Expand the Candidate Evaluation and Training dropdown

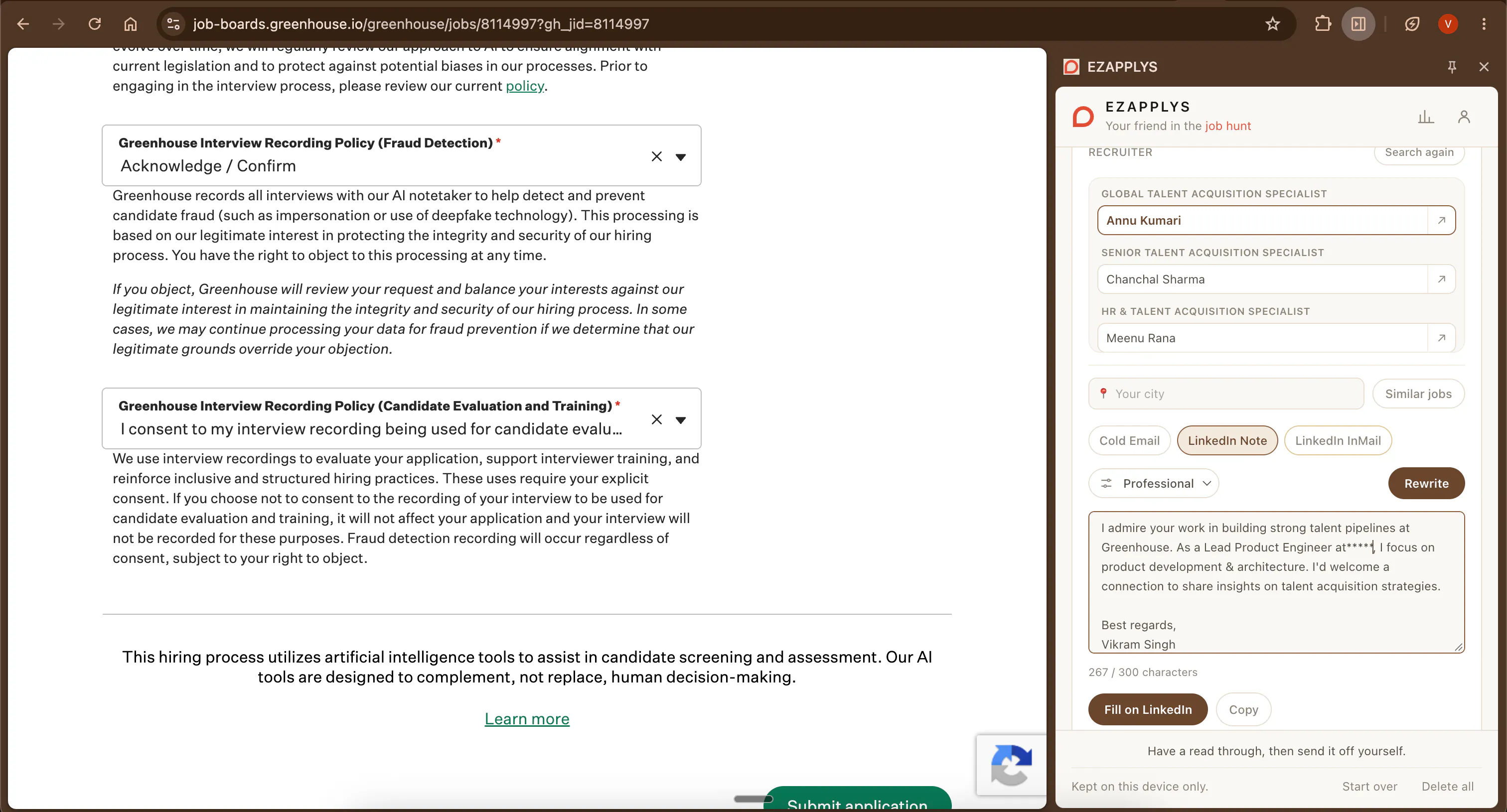pos(680,420)
